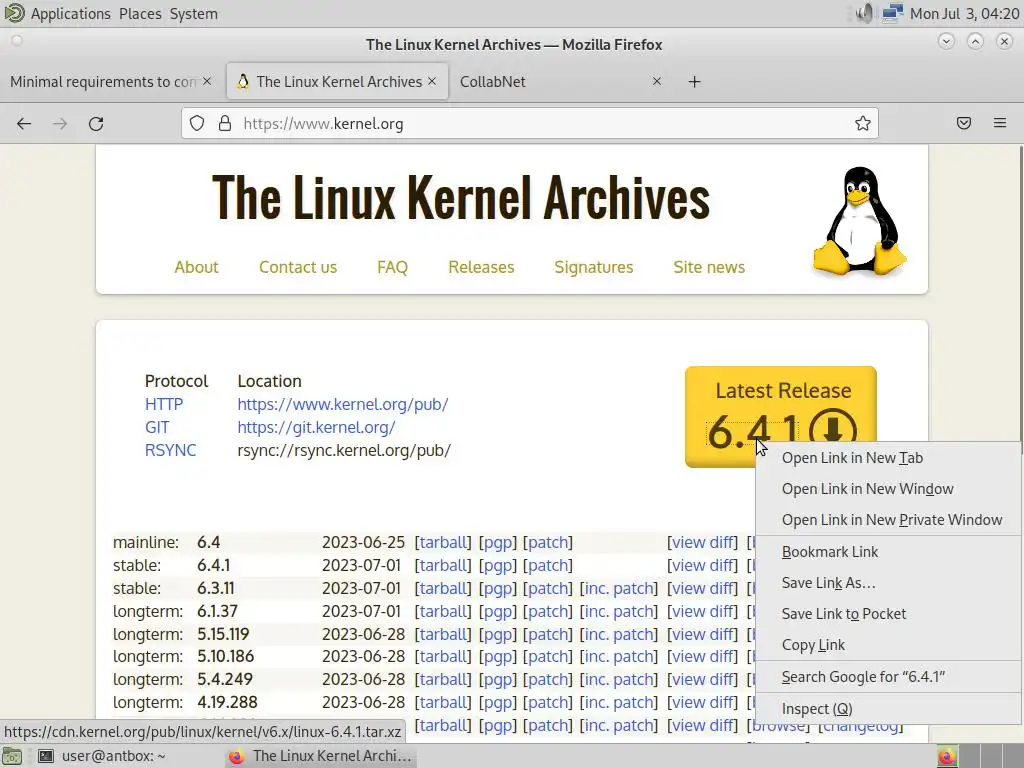Open the Save to Pocket toolbar icon
This screenshot has height=768, width=1024.
pos(964,123)
